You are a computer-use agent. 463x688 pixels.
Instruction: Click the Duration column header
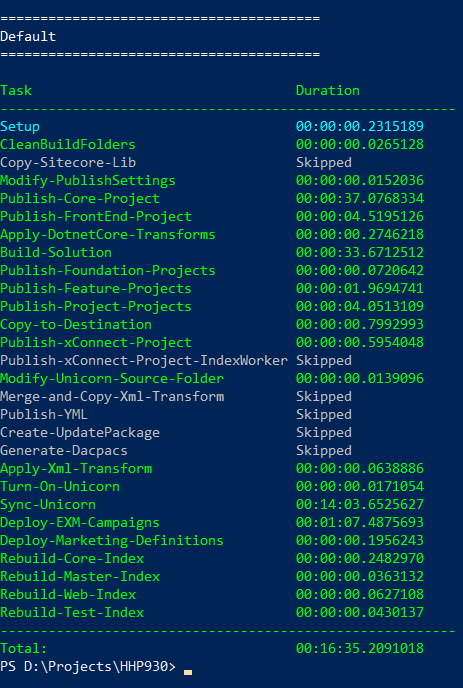tap(328, 91)
